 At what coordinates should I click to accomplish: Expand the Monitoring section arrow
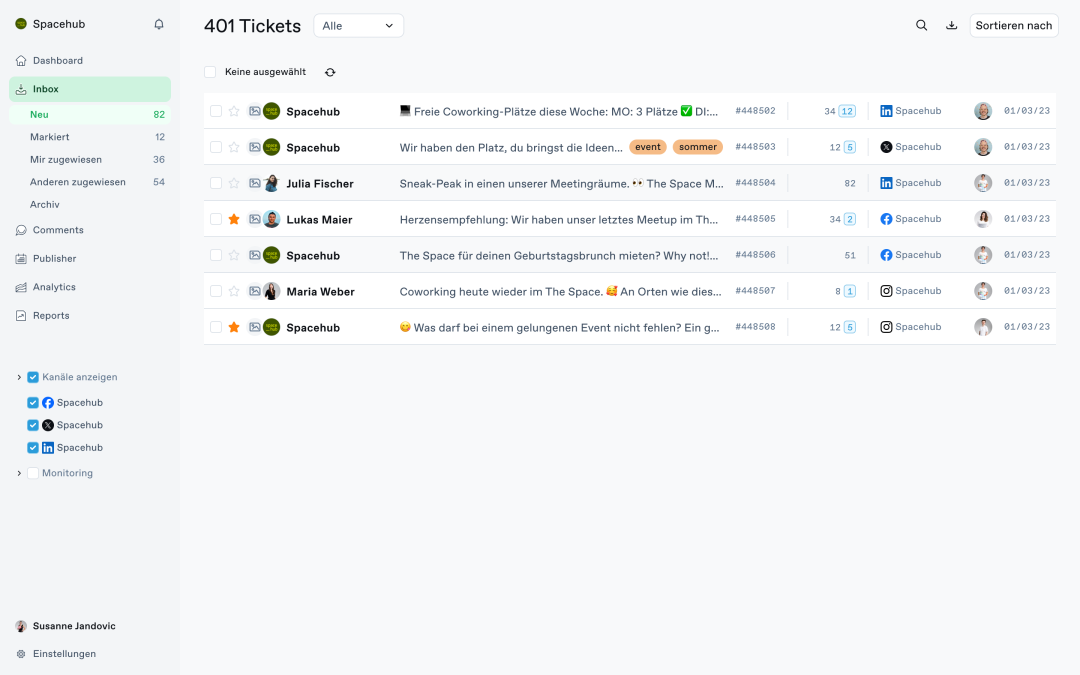pyautogui.click(x=19, y=473)
